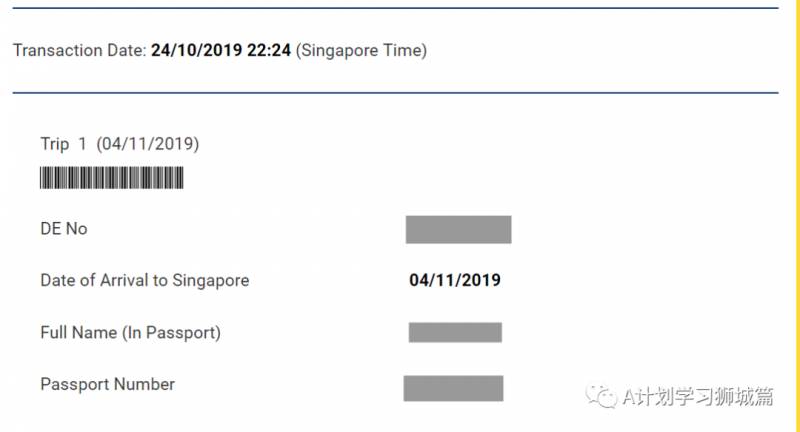Click the 'DE No' label
This screenshot has width=800, height=432.
64,229
